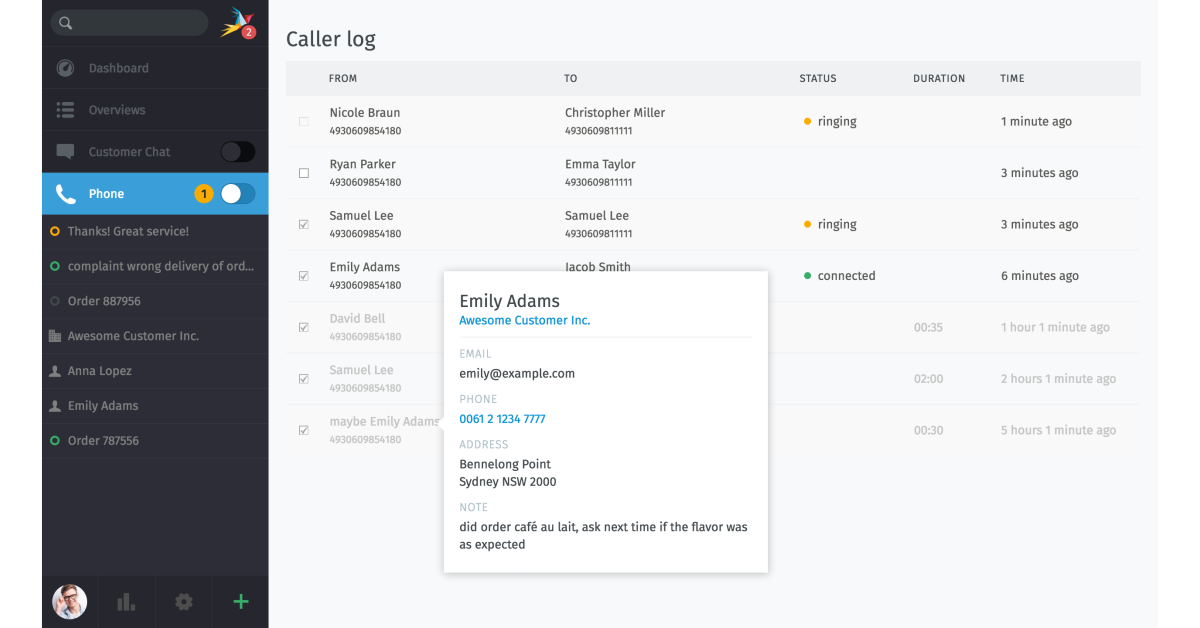Open Awesome Customer Inc. sidebar tab

155,336
